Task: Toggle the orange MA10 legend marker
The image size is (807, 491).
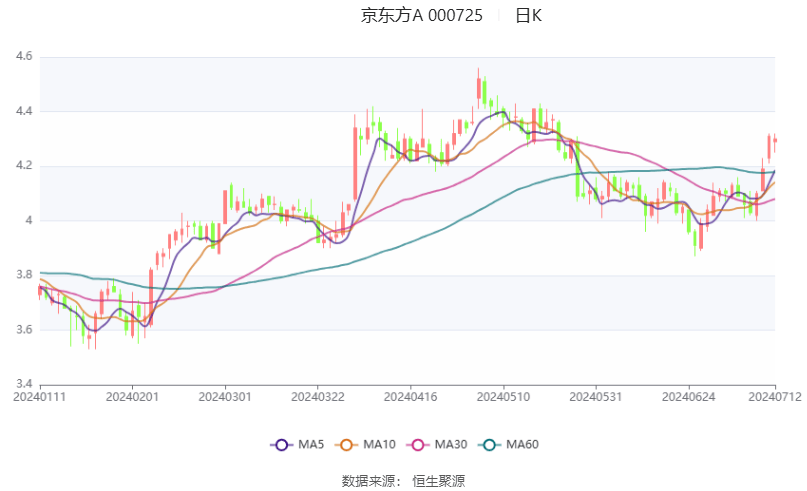Action: tap(348, 444)
